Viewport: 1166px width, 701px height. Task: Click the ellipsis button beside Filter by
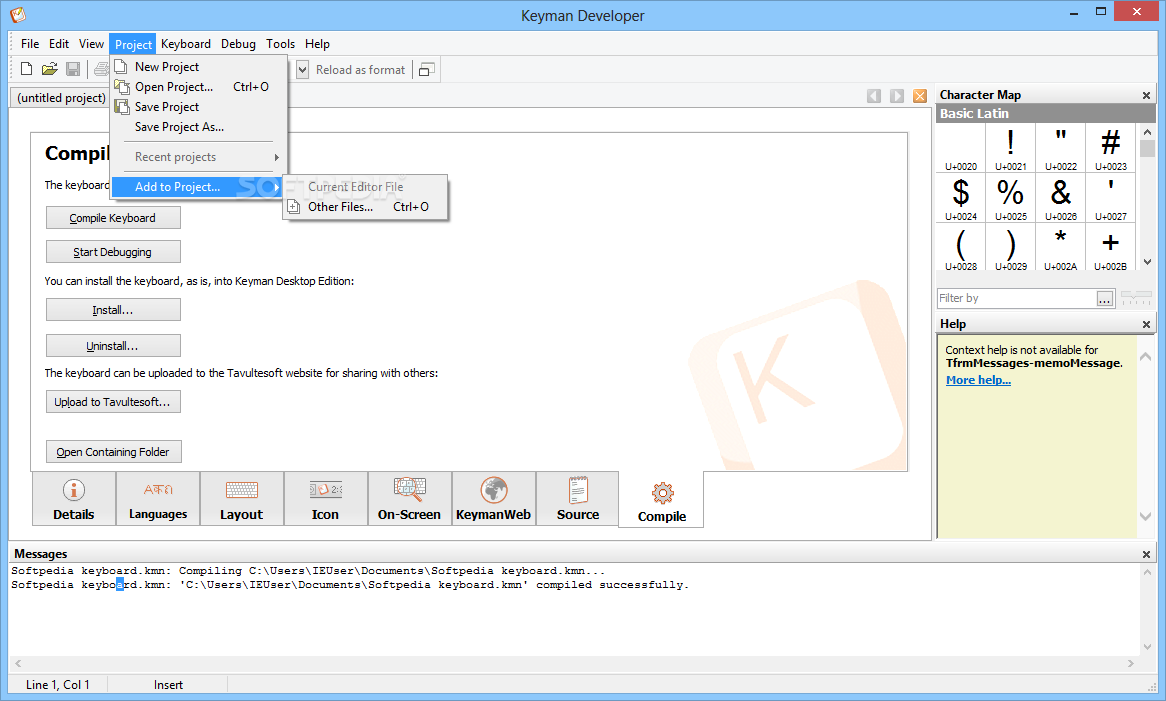click(1105, 298)
